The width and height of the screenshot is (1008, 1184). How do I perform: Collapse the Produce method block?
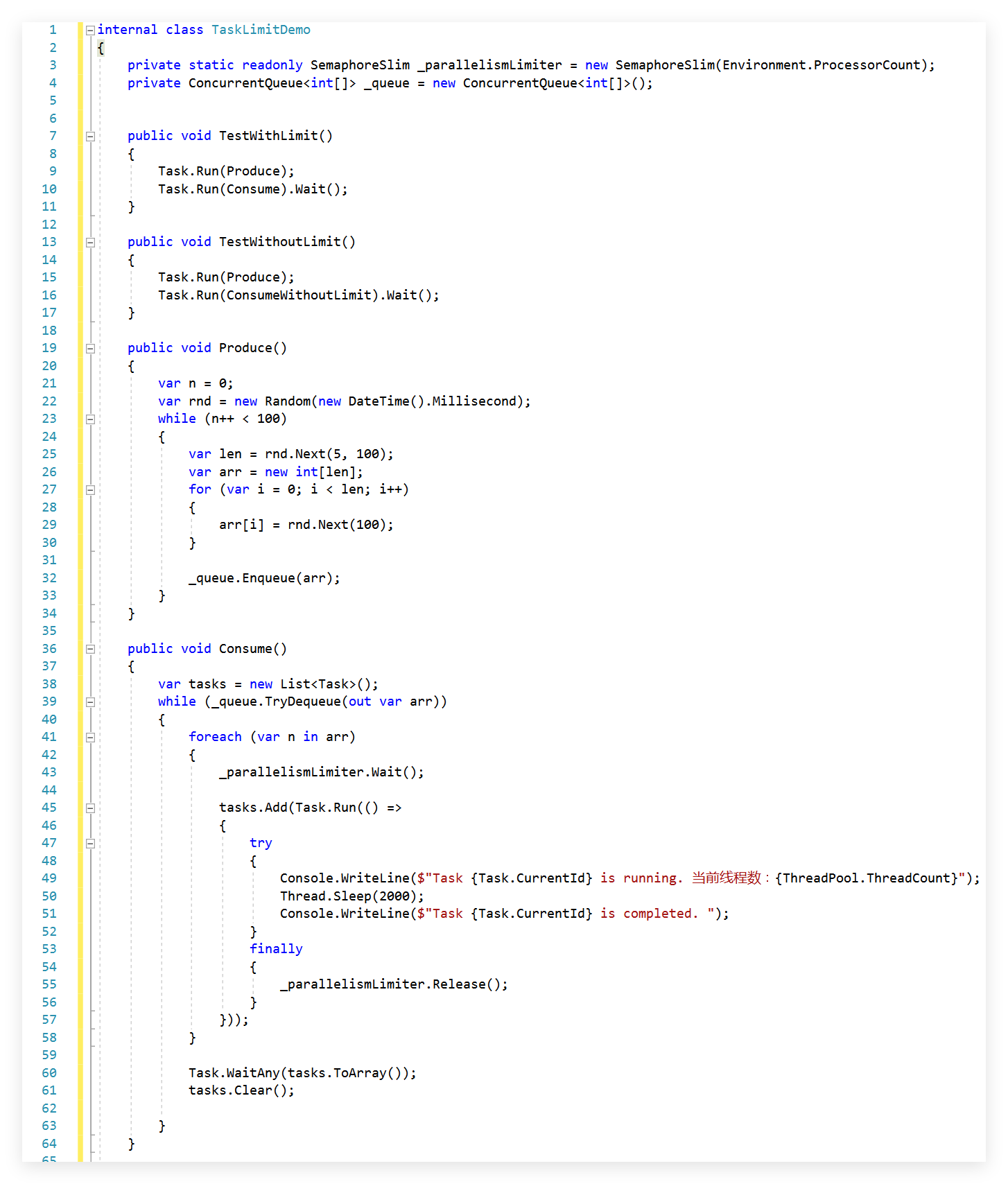point(90,349)
